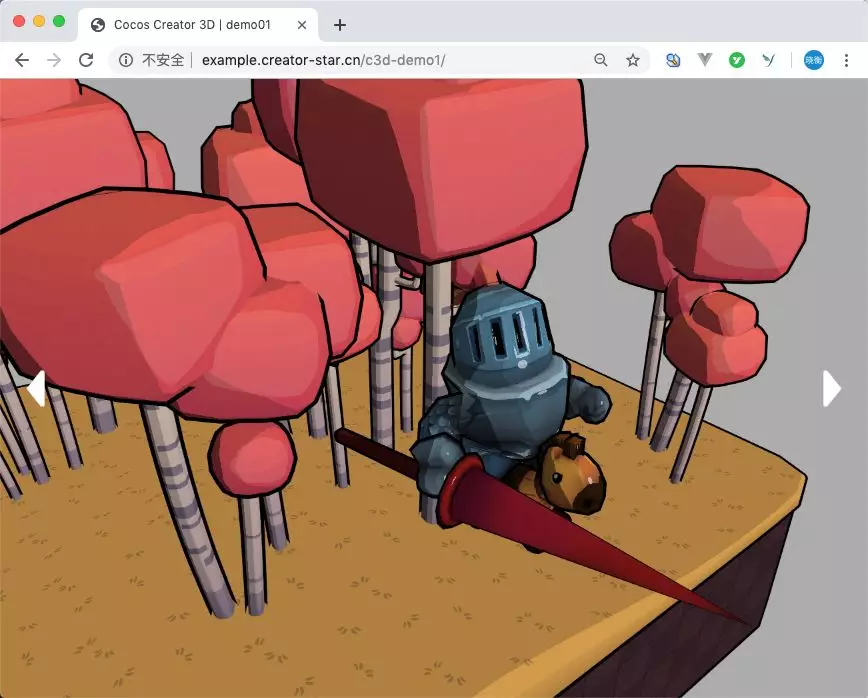The height and width of the screenshot is (698, 868).
Task: Click the brown horse head
Action: (x=573, y=477)
